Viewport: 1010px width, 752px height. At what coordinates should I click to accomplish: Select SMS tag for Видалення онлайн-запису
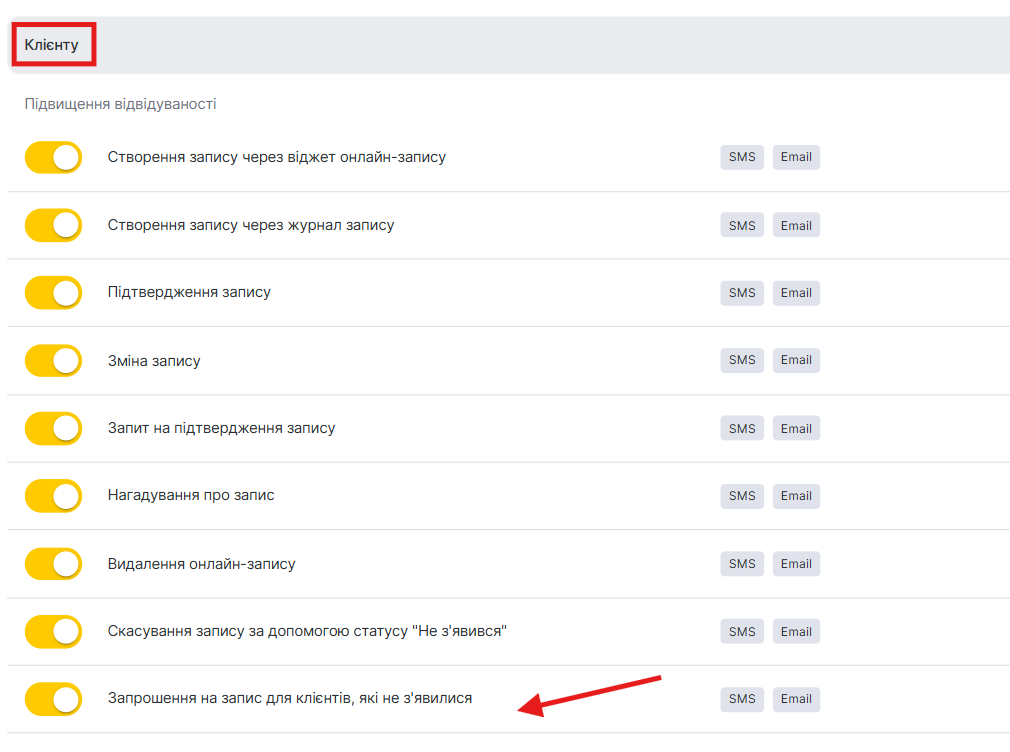tap(742, 564)
